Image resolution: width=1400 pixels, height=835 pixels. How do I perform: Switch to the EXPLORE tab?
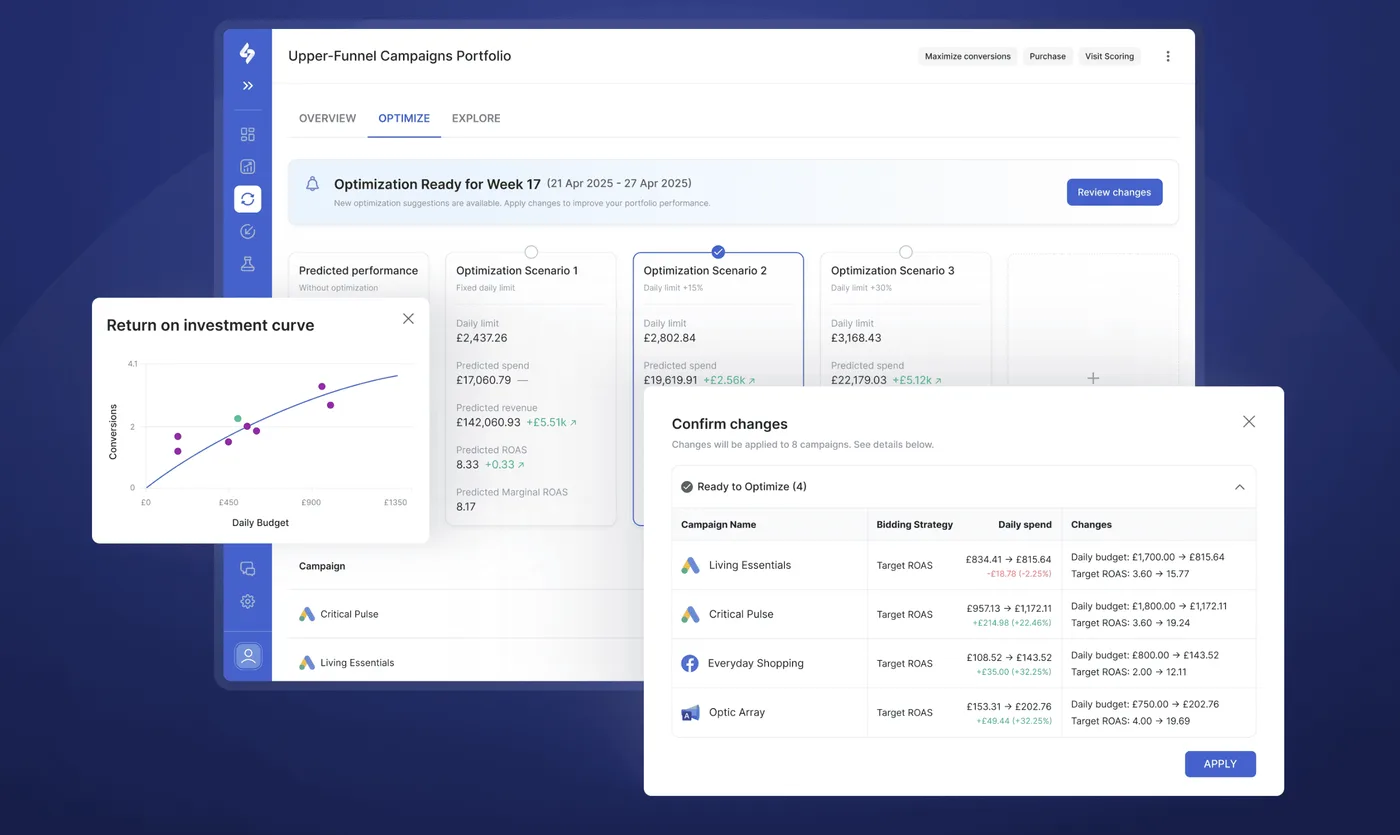point(475,118)
